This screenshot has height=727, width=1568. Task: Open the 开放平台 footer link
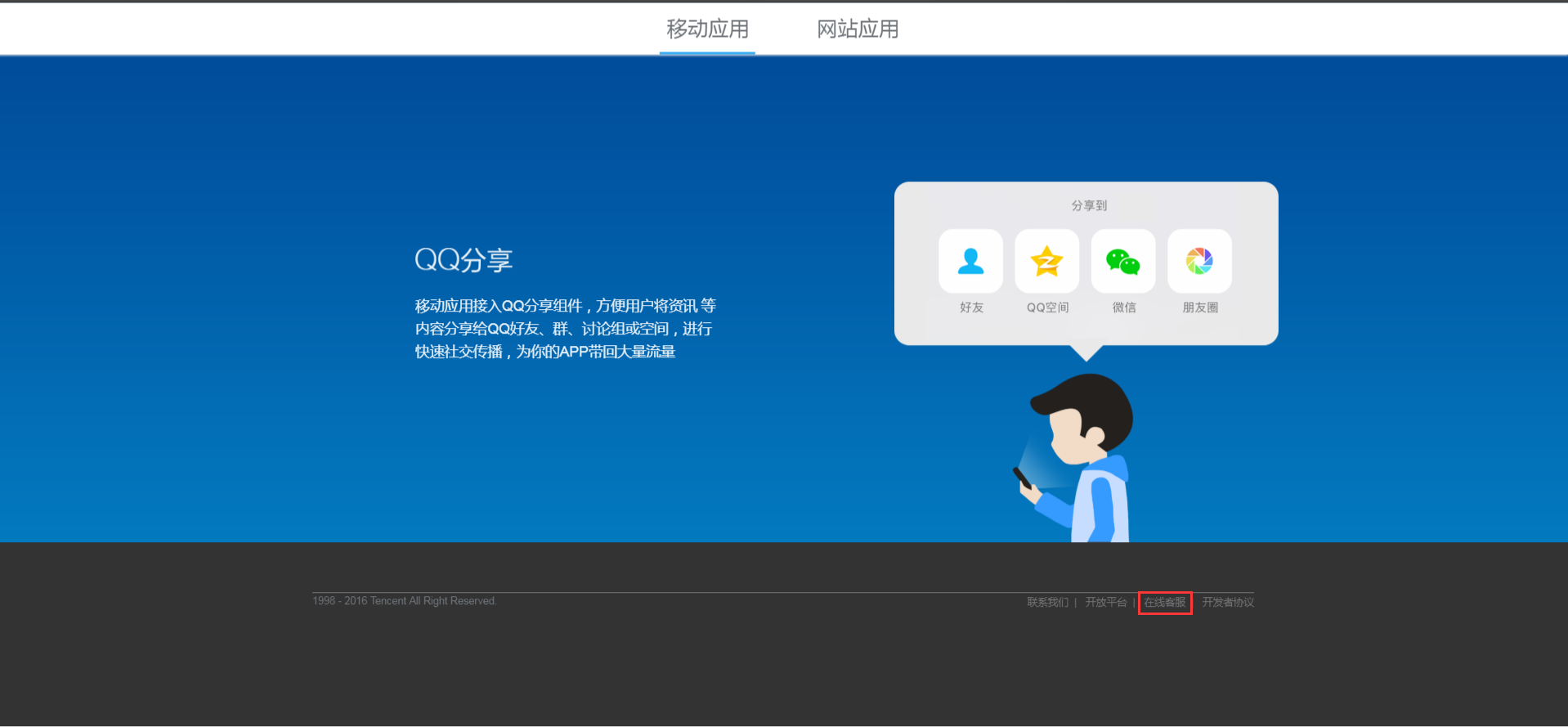click(x=1105, y=602)
